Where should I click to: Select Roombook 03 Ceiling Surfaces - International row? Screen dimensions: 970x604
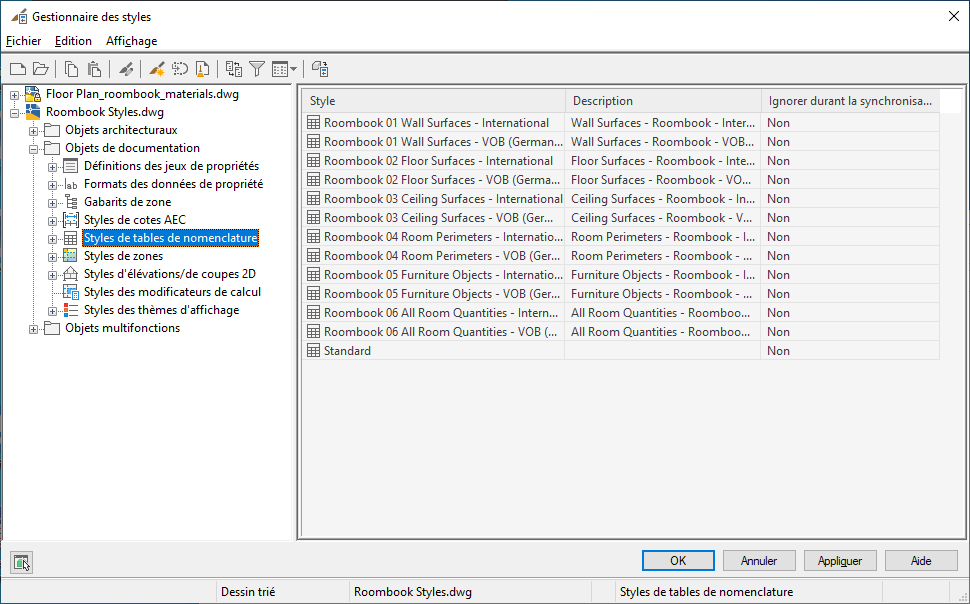621,199
